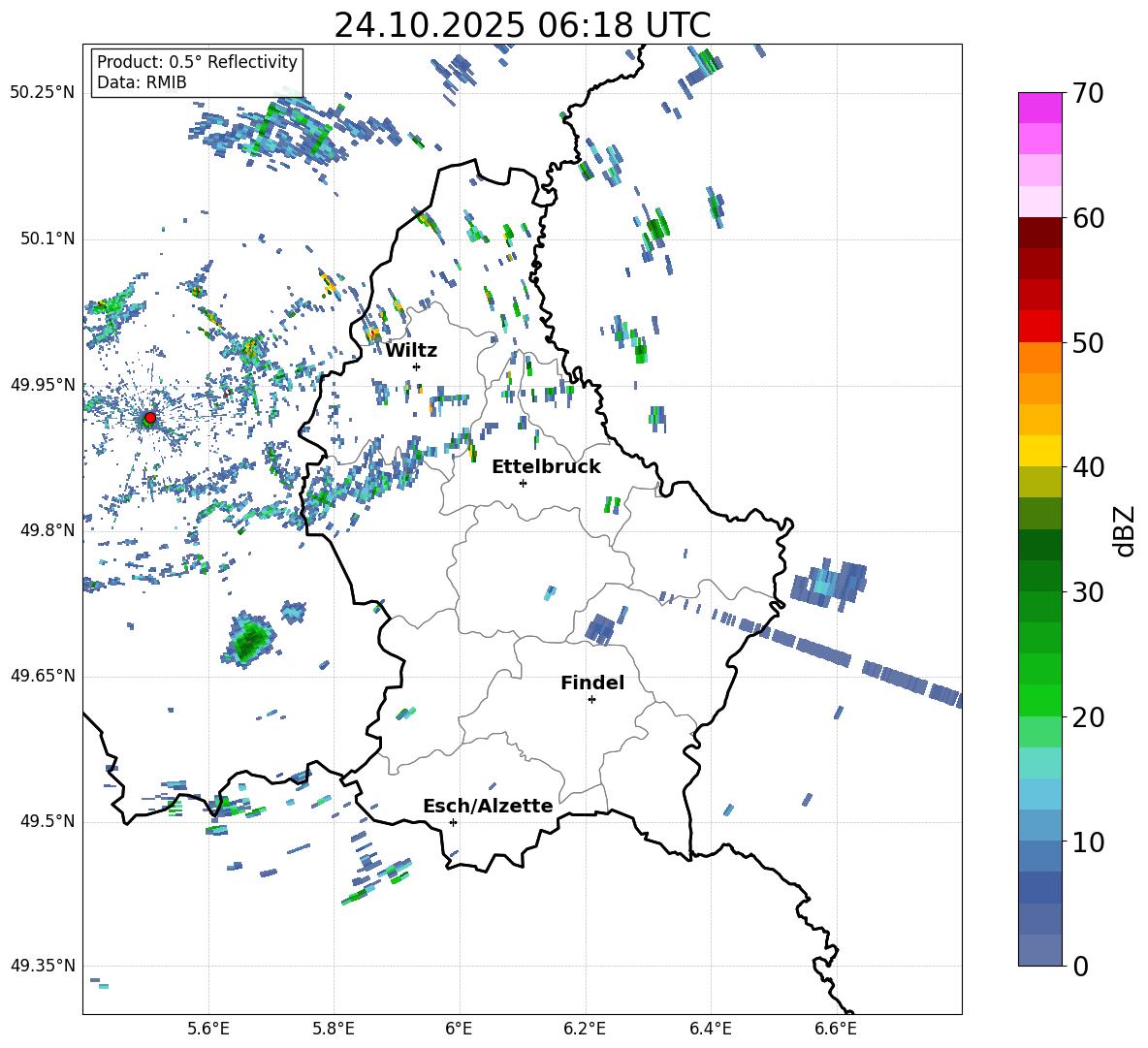Image resolution: width=1148 pixels, height=1048 pixels.
Task: Click the Esch/Alzette station cross marker
Action: click(x=453, y=822)
